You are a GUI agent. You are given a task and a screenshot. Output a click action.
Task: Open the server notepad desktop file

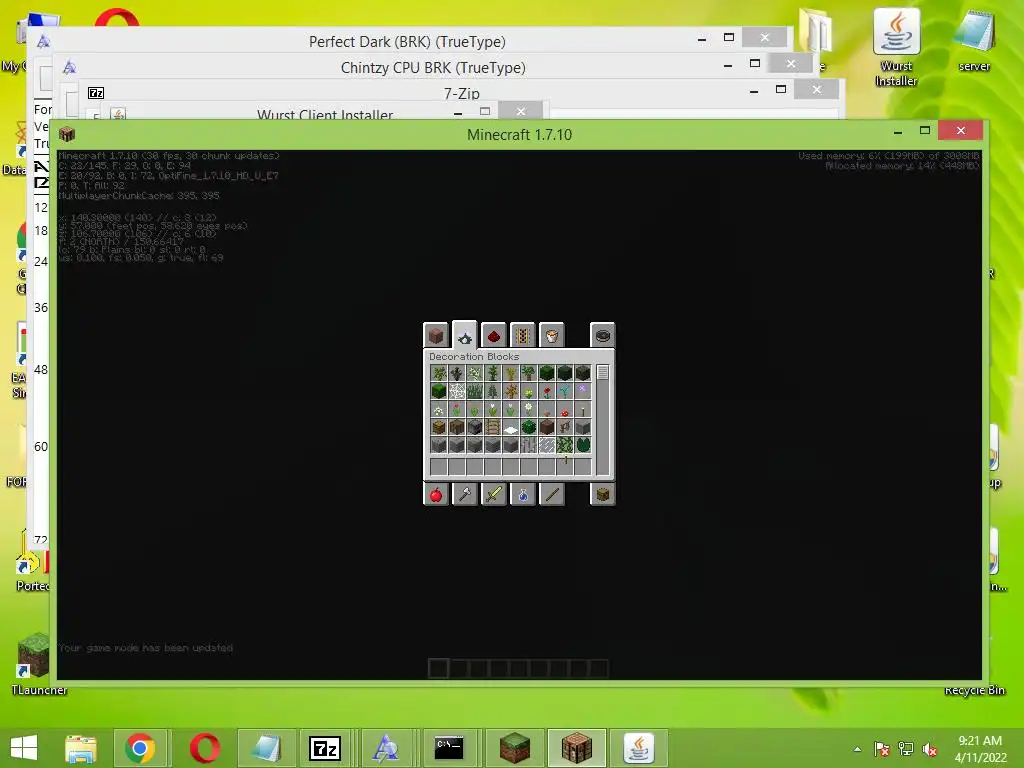tap(974, 40)
